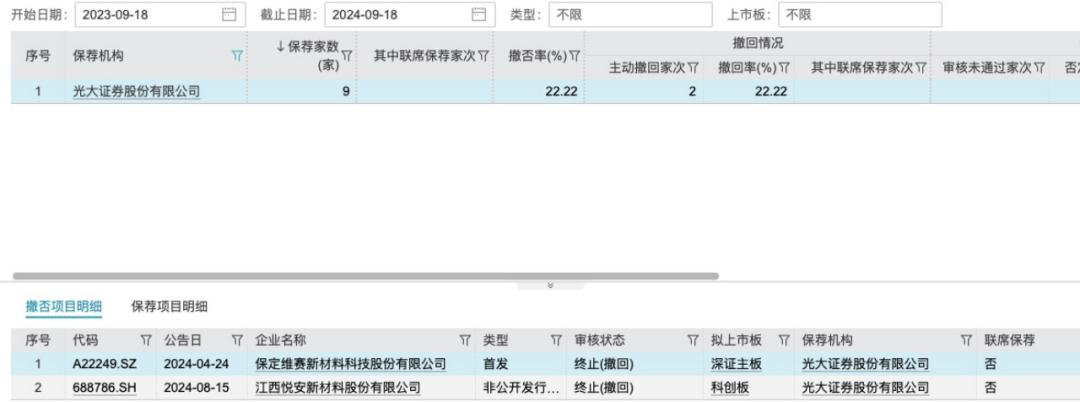Filter the 保荐家数 column

tap(347, 56)
